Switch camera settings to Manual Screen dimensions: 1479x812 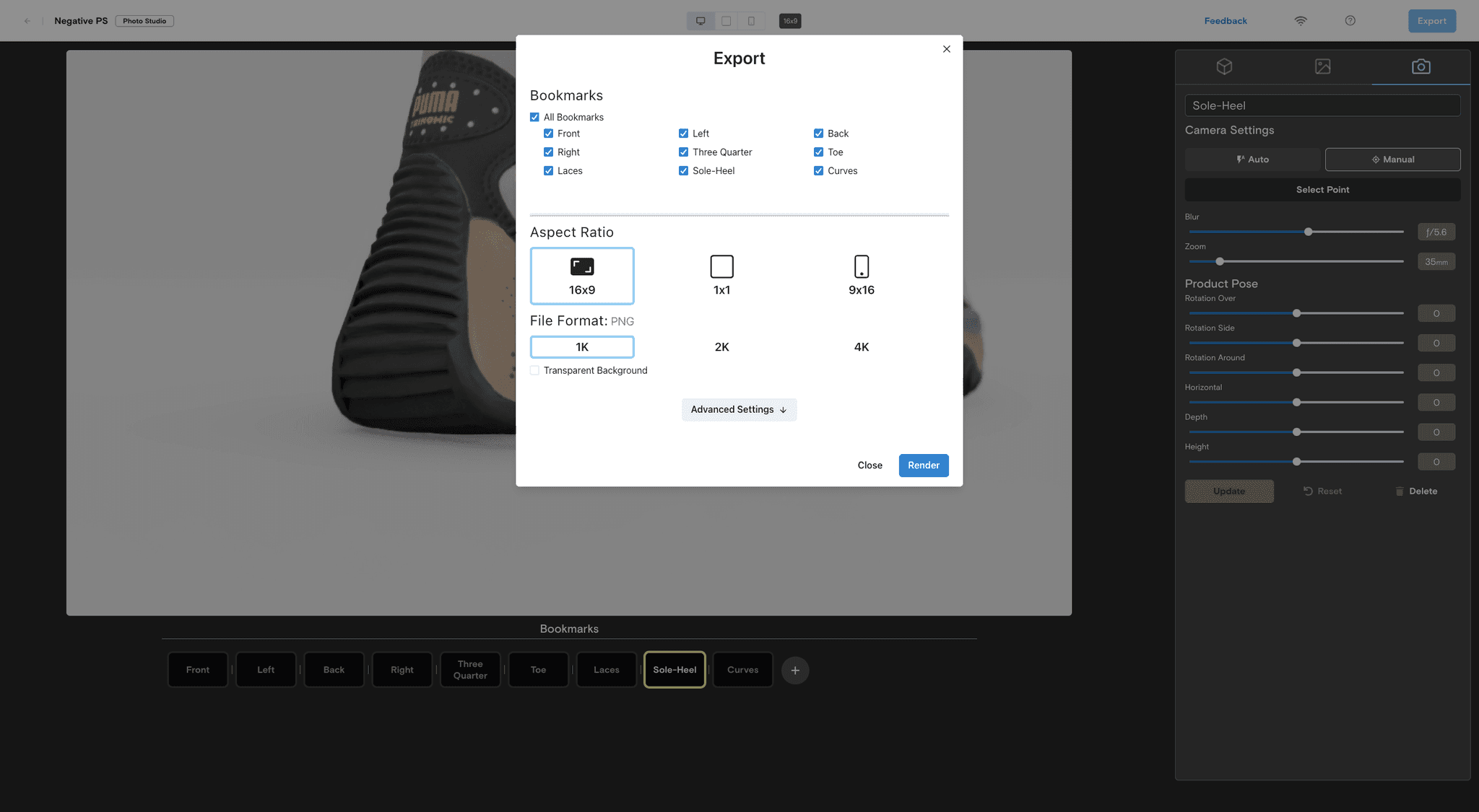(1392, 160)
